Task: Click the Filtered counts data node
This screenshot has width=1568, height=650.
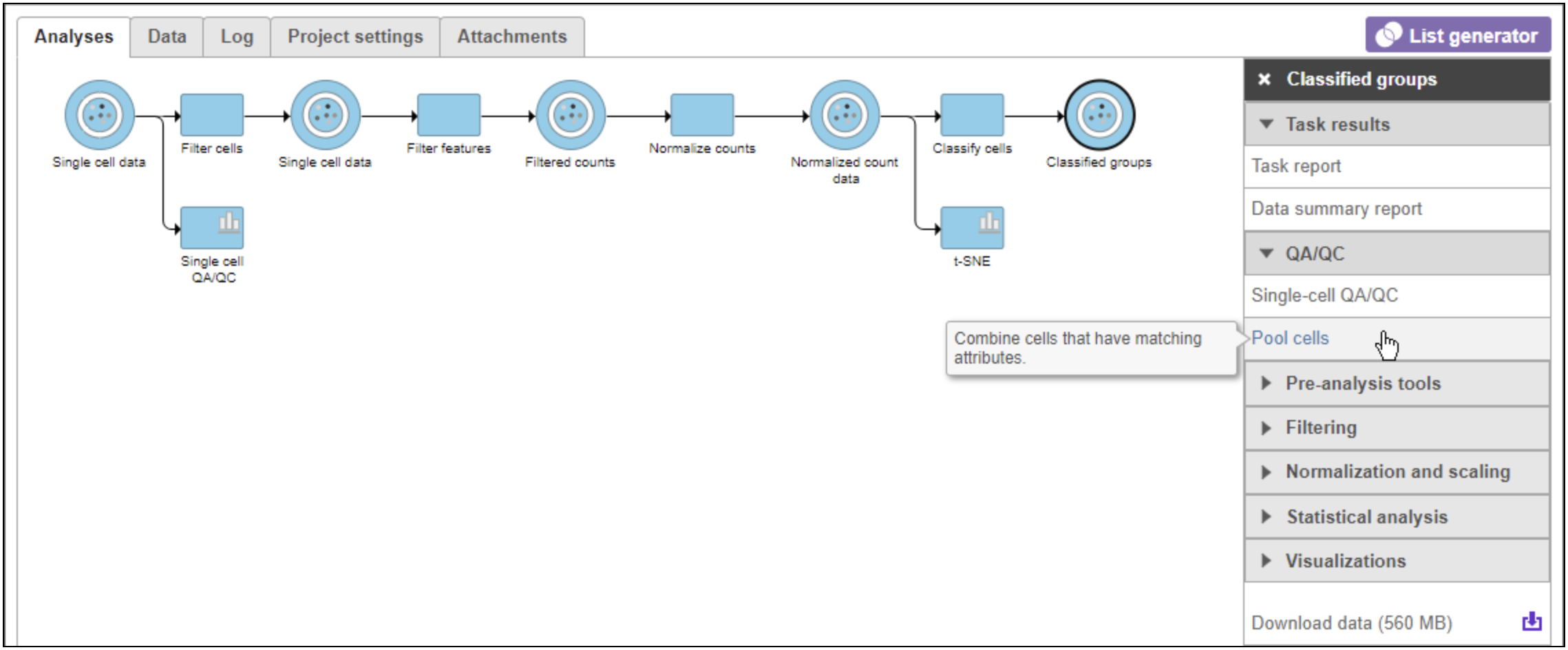Action: (570, 115)
